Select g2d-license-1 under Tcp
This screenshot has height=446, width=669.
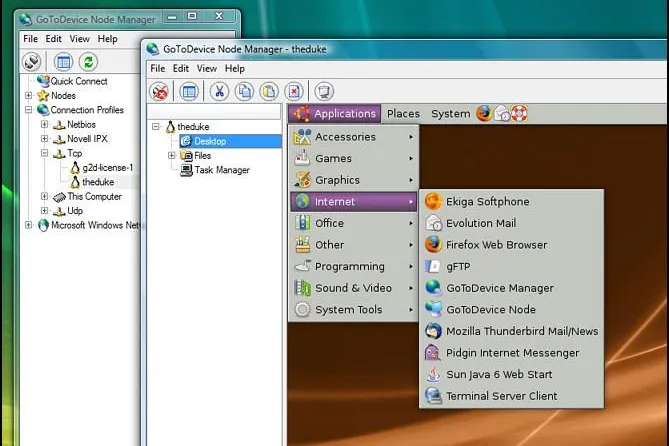click(x=102, y=167)
